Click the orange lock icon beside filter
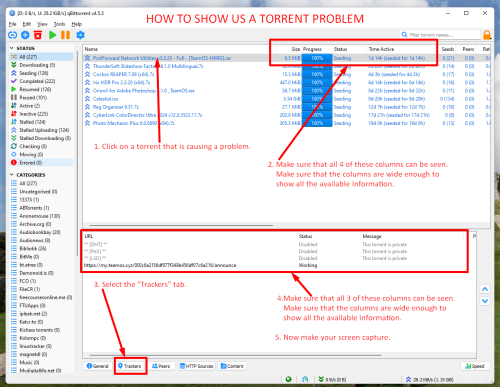 487,35
